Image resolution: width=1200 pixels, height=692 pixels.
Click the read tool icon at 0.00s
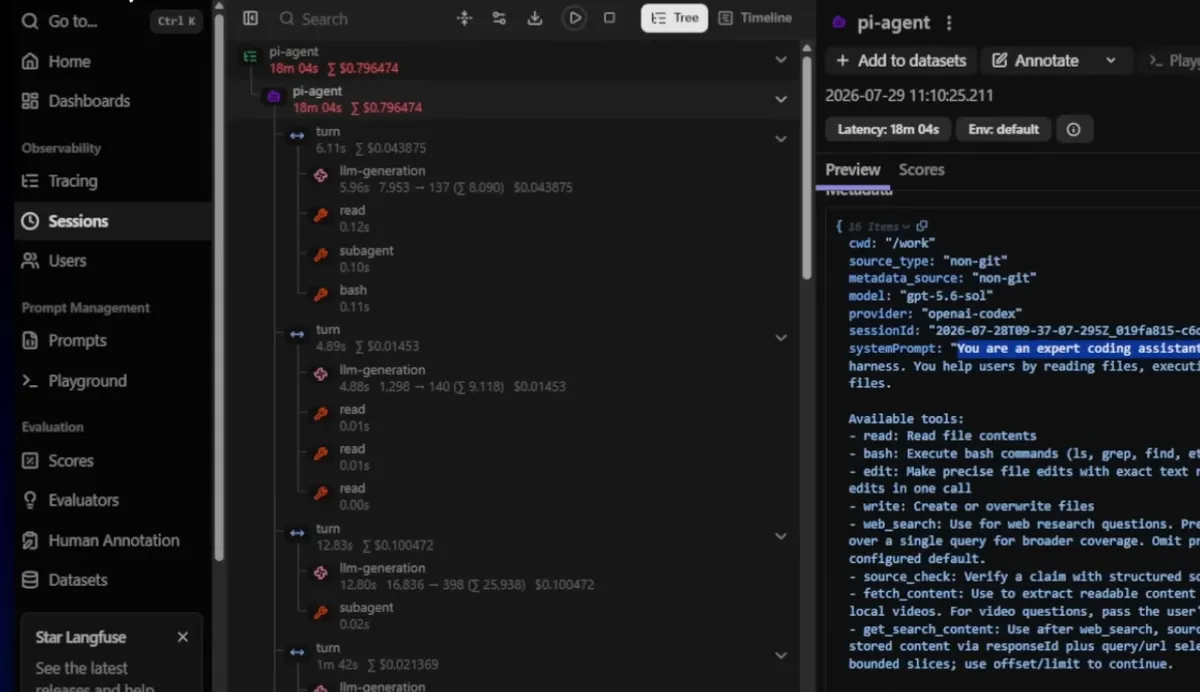pyautogui.click(x=321, y=492)
